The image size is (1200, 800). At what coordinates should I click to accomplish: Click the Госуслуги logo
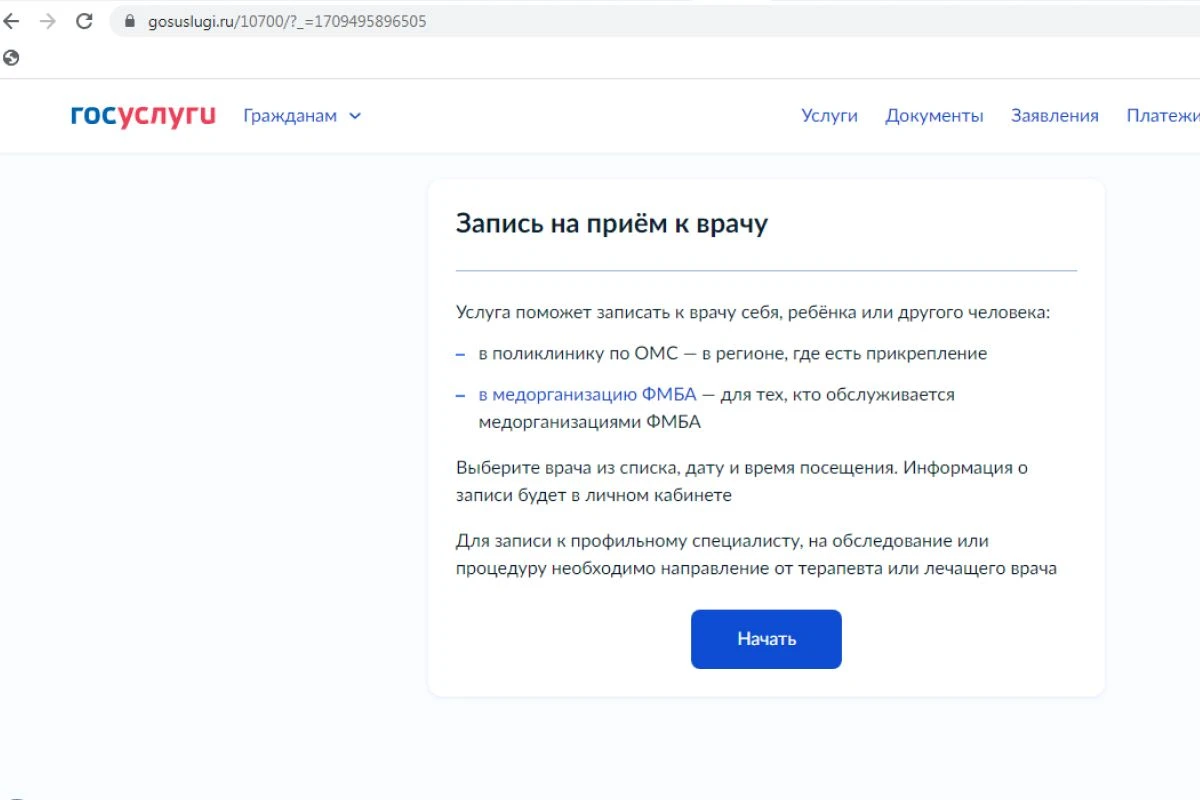pos(143,116)
